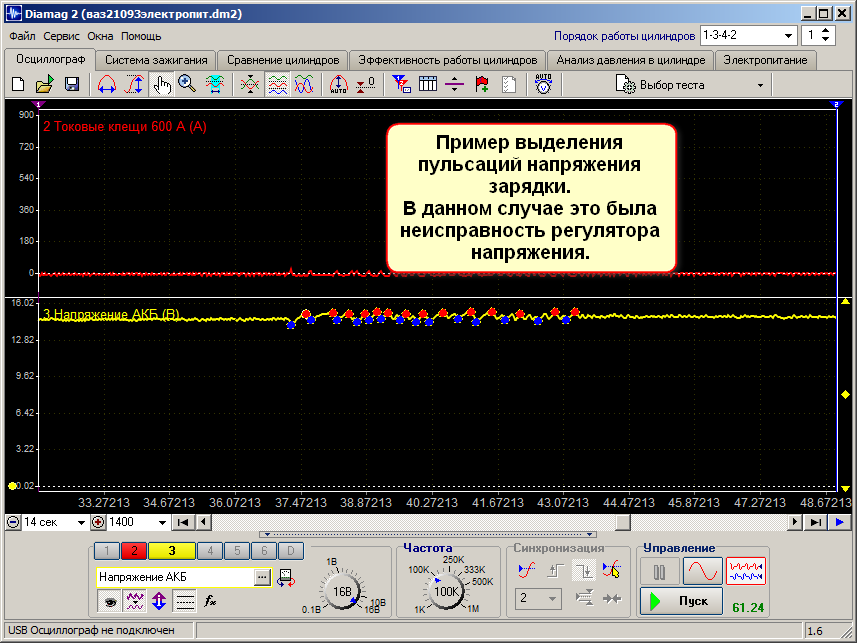Click the New file icon

[x=18, y=84]
